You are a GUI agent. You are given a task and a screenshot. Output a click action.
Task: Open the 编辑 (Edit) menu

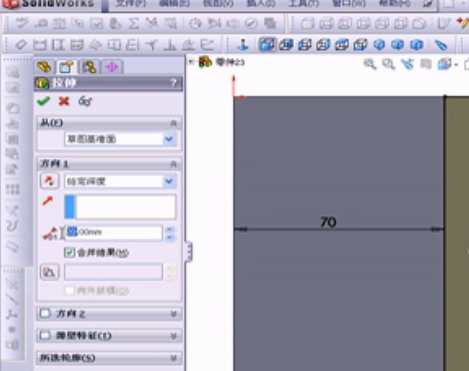[x=174, y=4]
